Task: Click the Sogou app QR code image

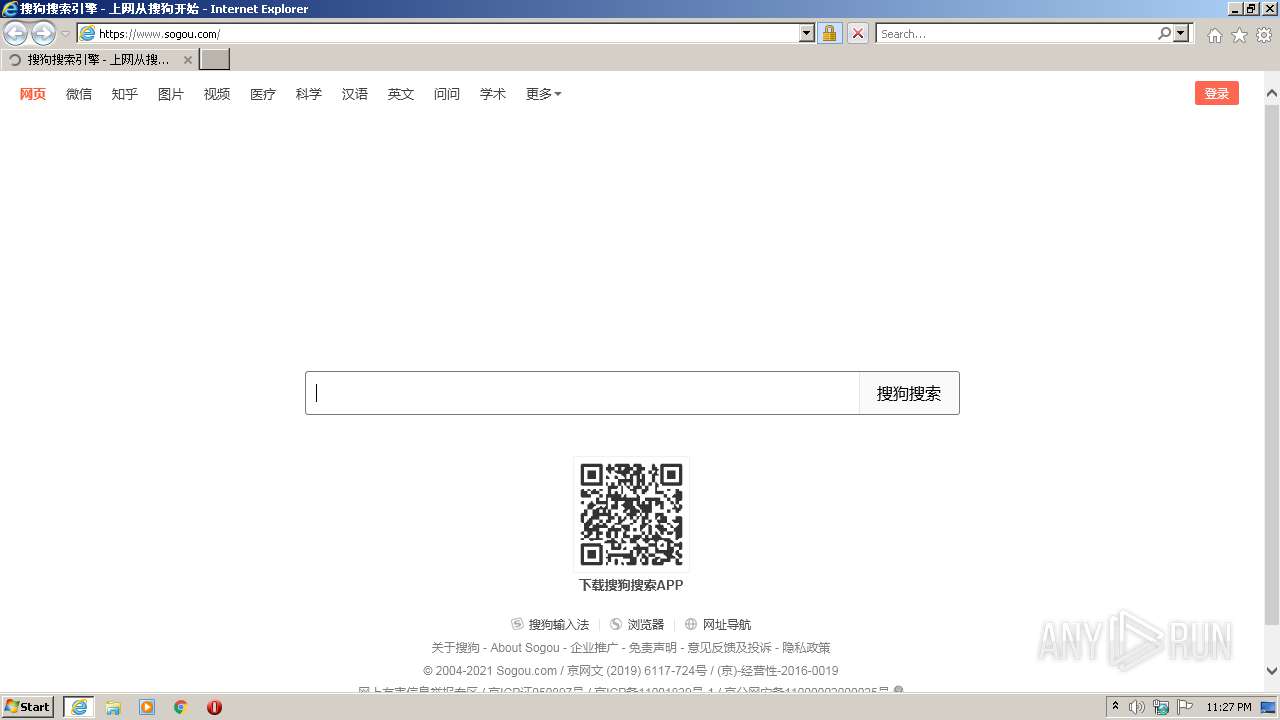Action: (x=631, y=514)
